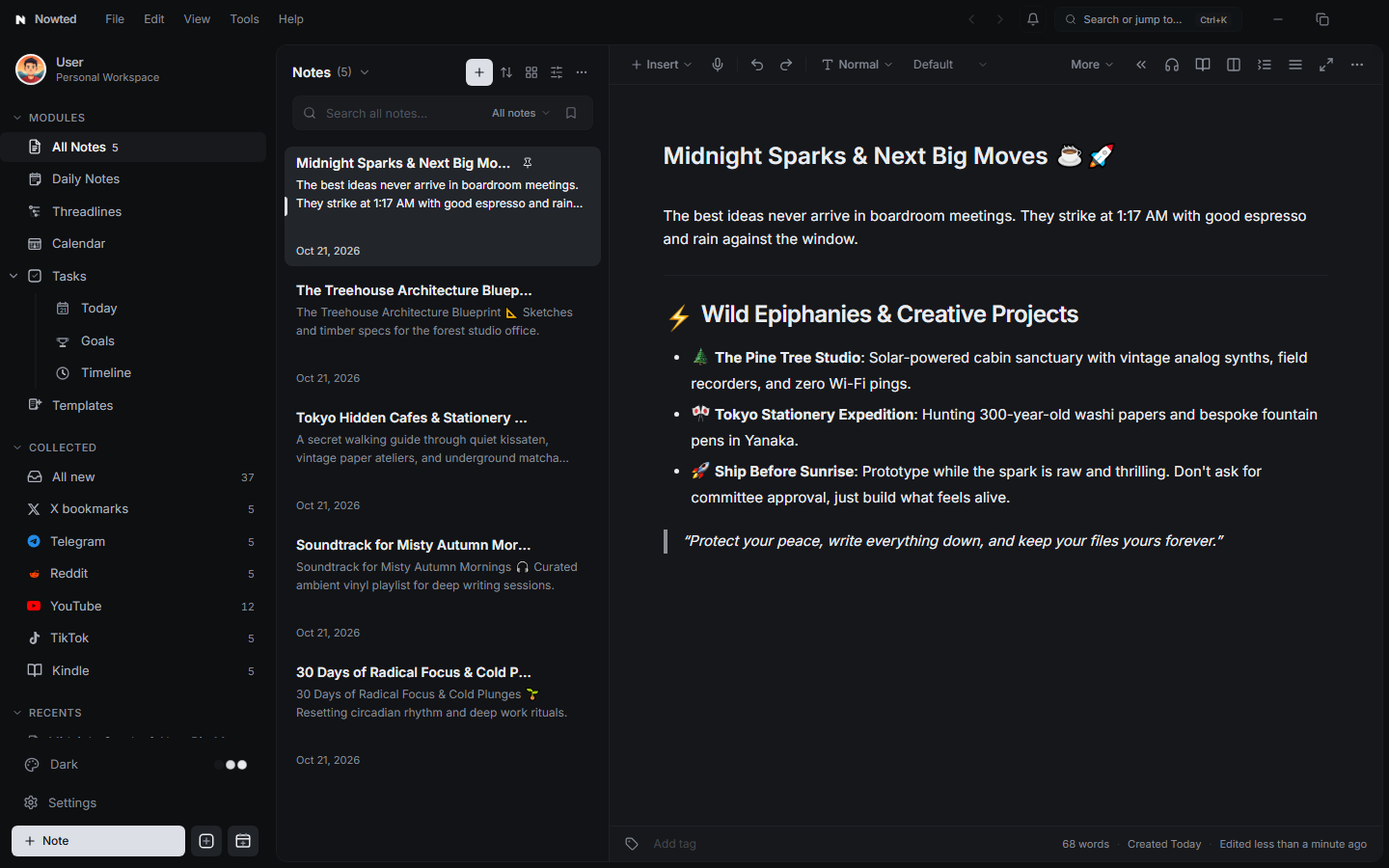1389x868 pixels.
Task: Click the calendar icon beside the Note button
Action: (243, 841)
